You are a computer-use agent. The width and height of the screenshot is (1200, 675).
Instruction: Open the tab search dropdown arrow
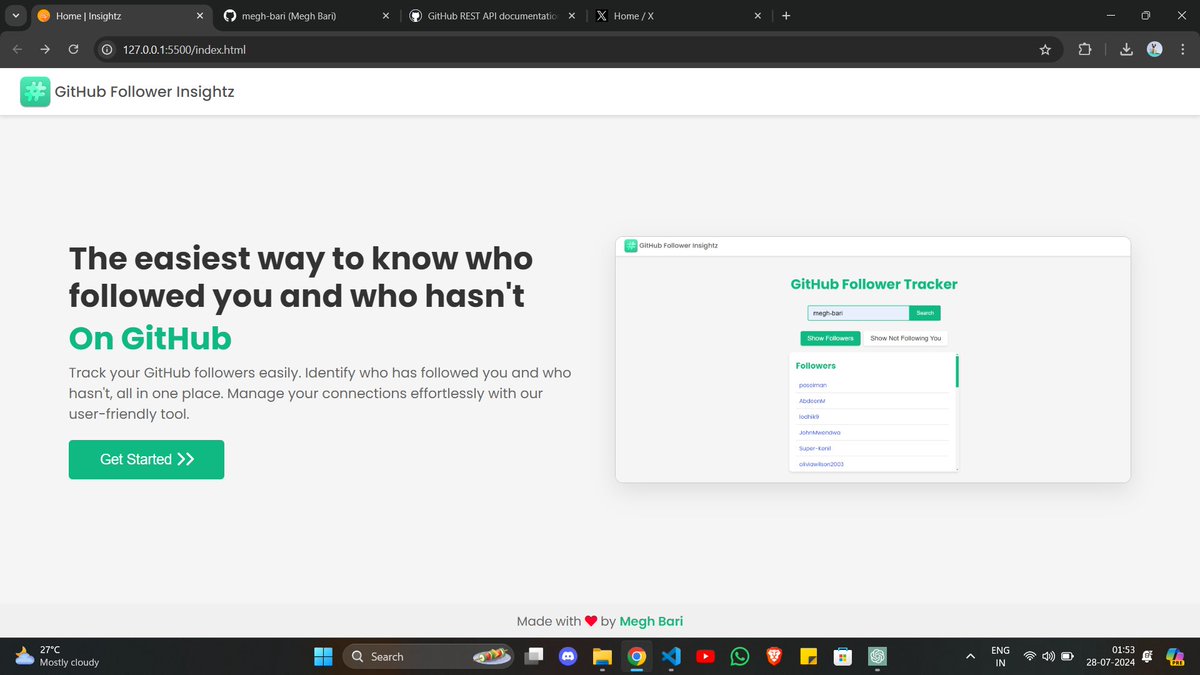point(15,16)
